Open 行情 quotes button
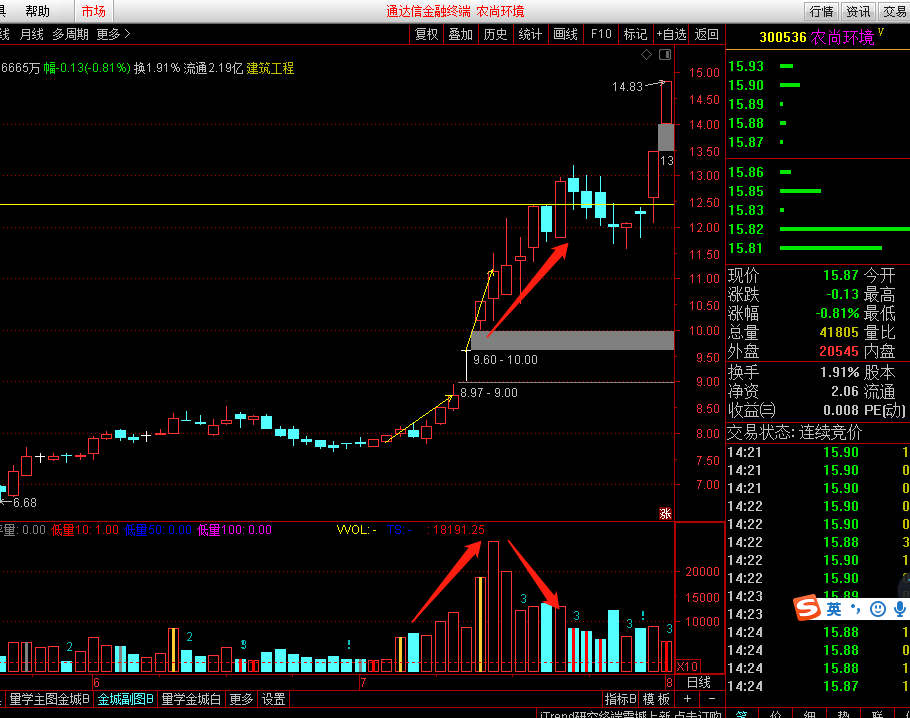This screenshot has height=718, width=910. 821,11
